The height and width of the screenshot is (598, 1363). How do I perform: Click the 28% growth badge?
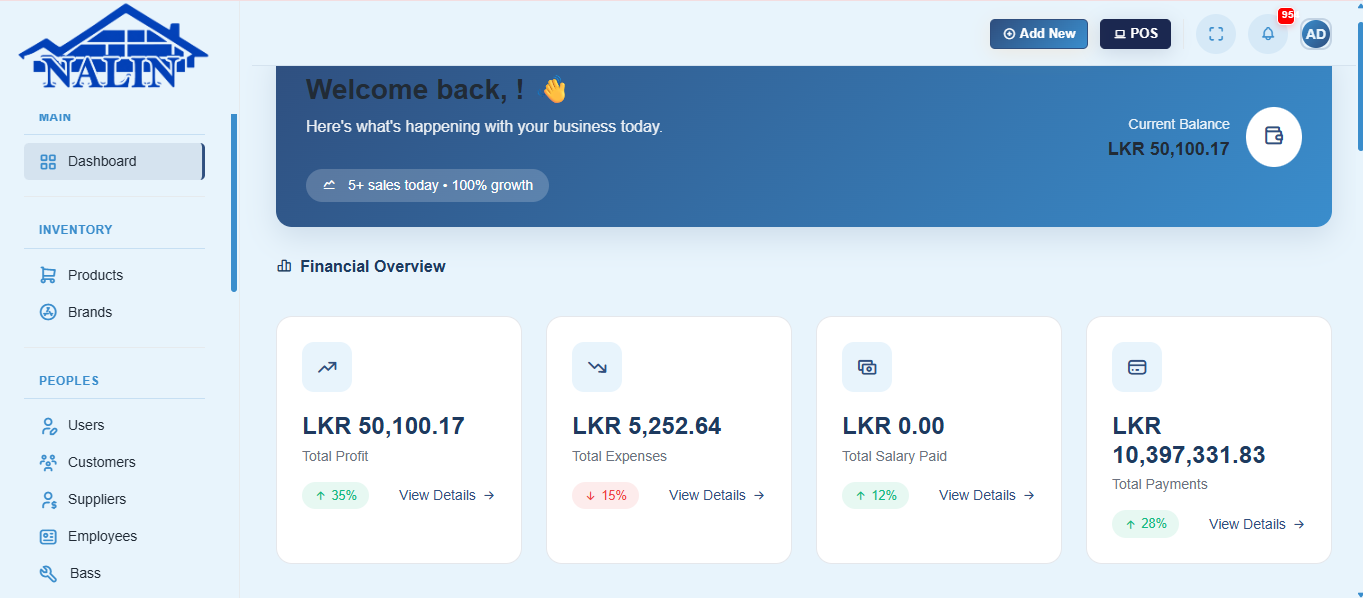[1145, 524]
